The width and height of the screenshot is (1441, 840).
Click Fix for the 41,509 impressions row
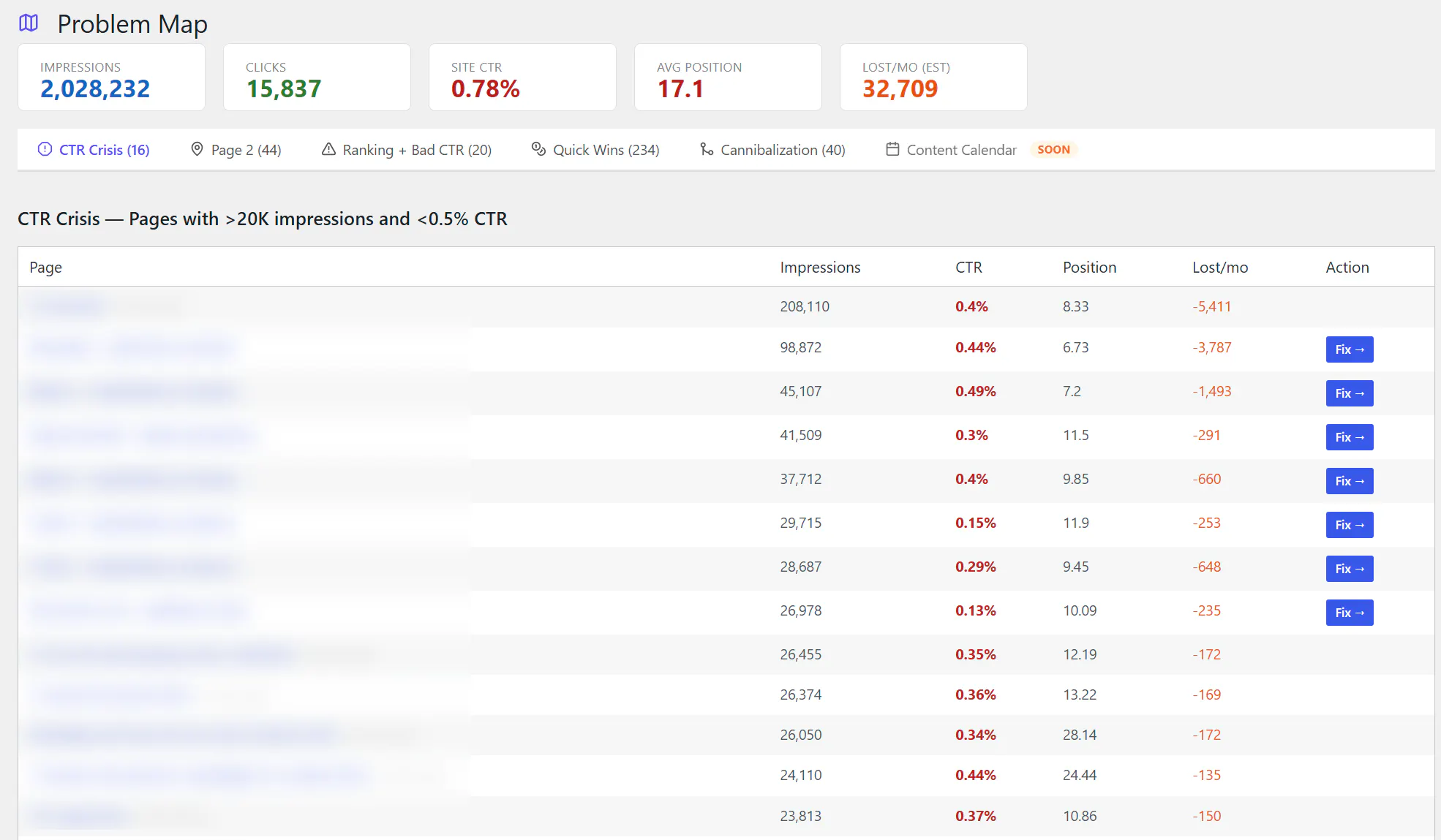point(1350,437)
